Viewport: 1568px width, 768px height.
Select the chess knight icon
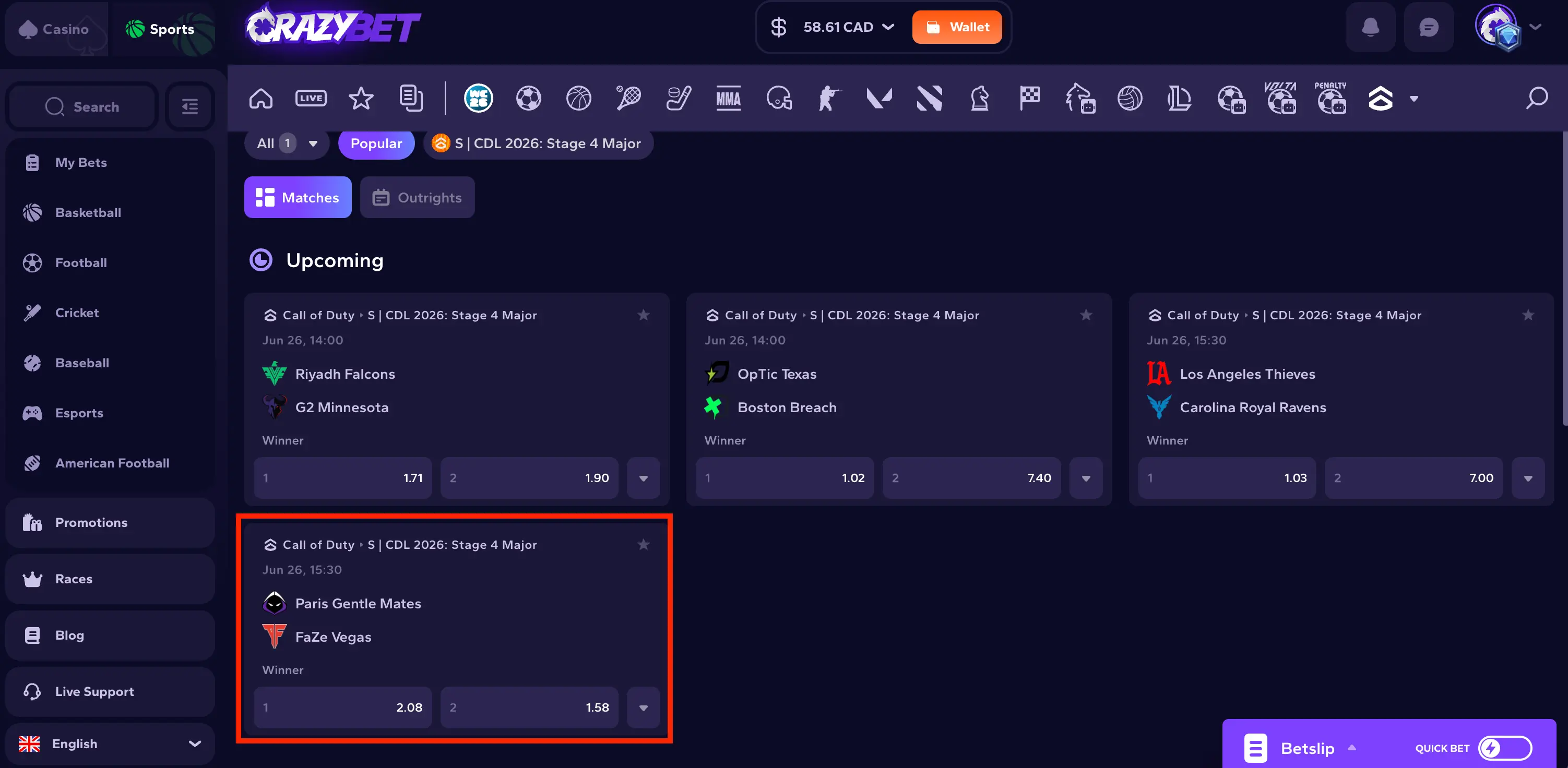pos(979,98)
